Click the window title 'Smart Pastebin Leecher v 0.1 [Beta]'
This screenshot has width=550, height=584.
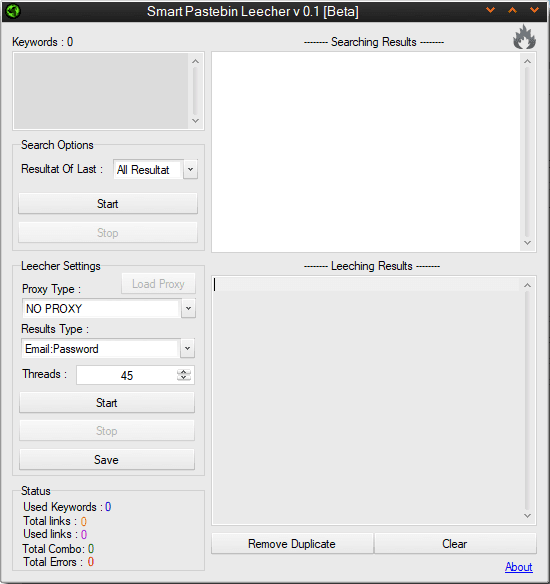coord(253,11)
